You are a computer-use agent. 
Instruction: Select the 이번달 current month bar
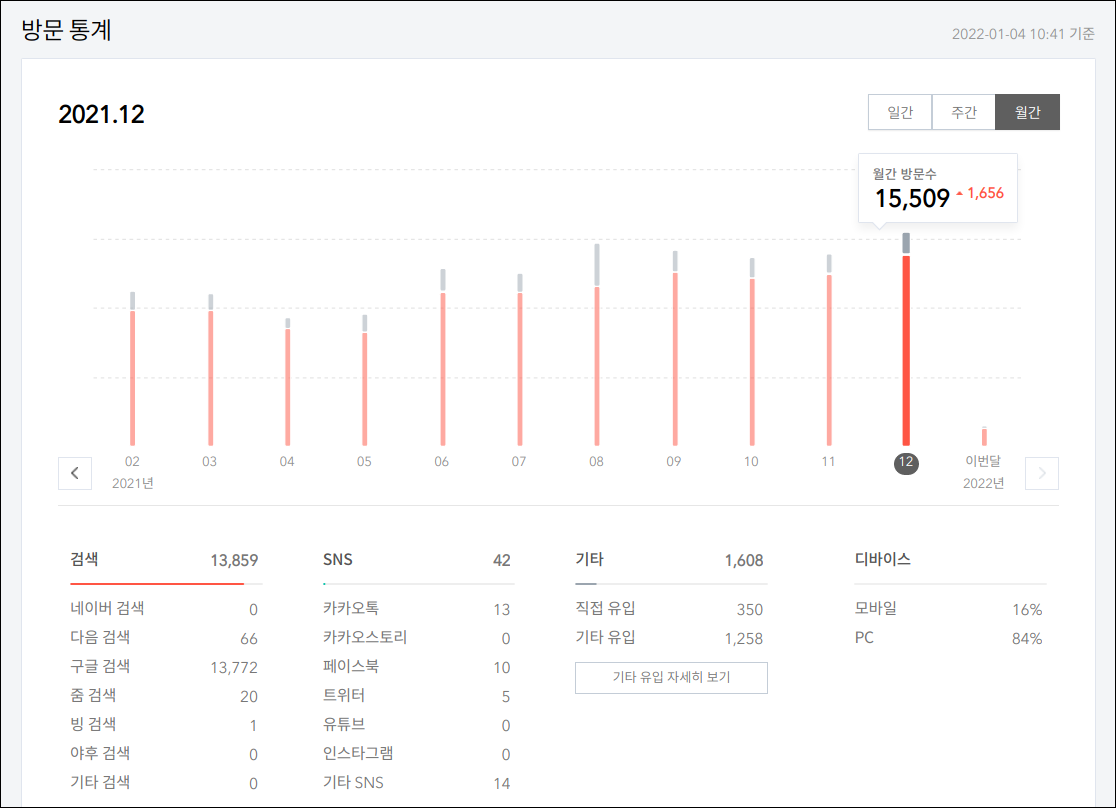click(984, 436)
